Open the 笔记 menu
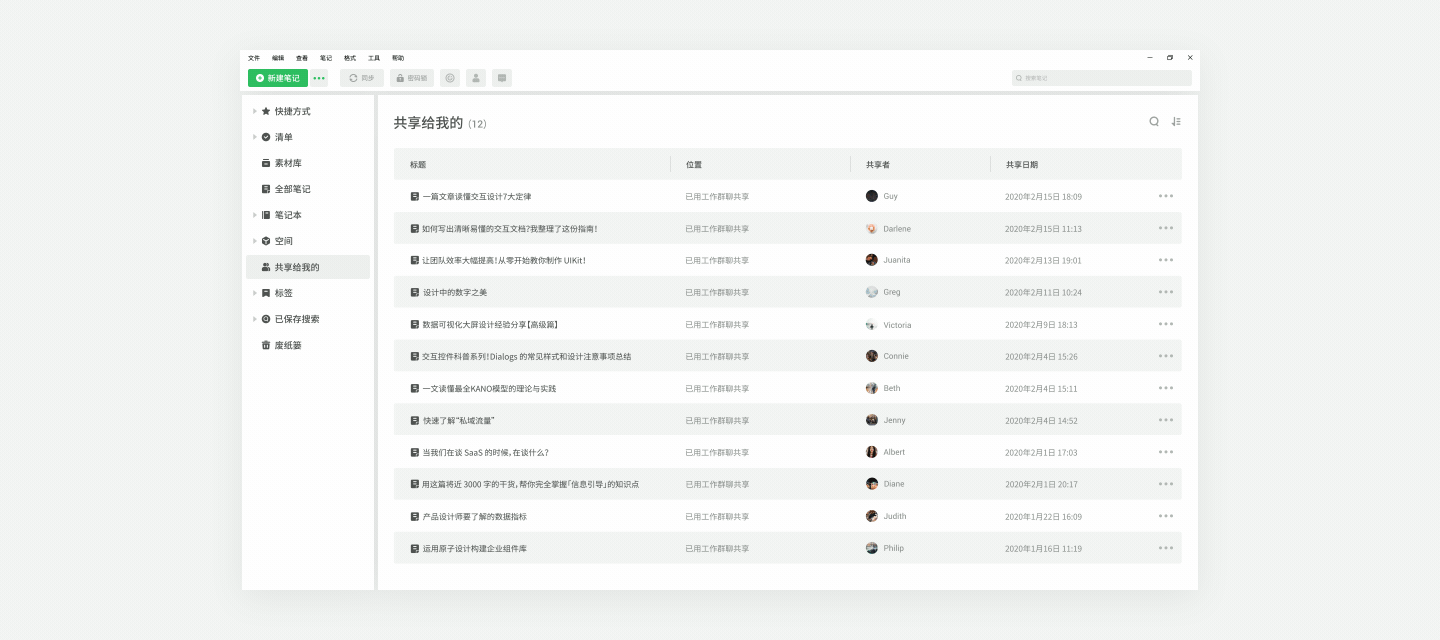Screen dimensions: 1440x640 coord(326,58)
